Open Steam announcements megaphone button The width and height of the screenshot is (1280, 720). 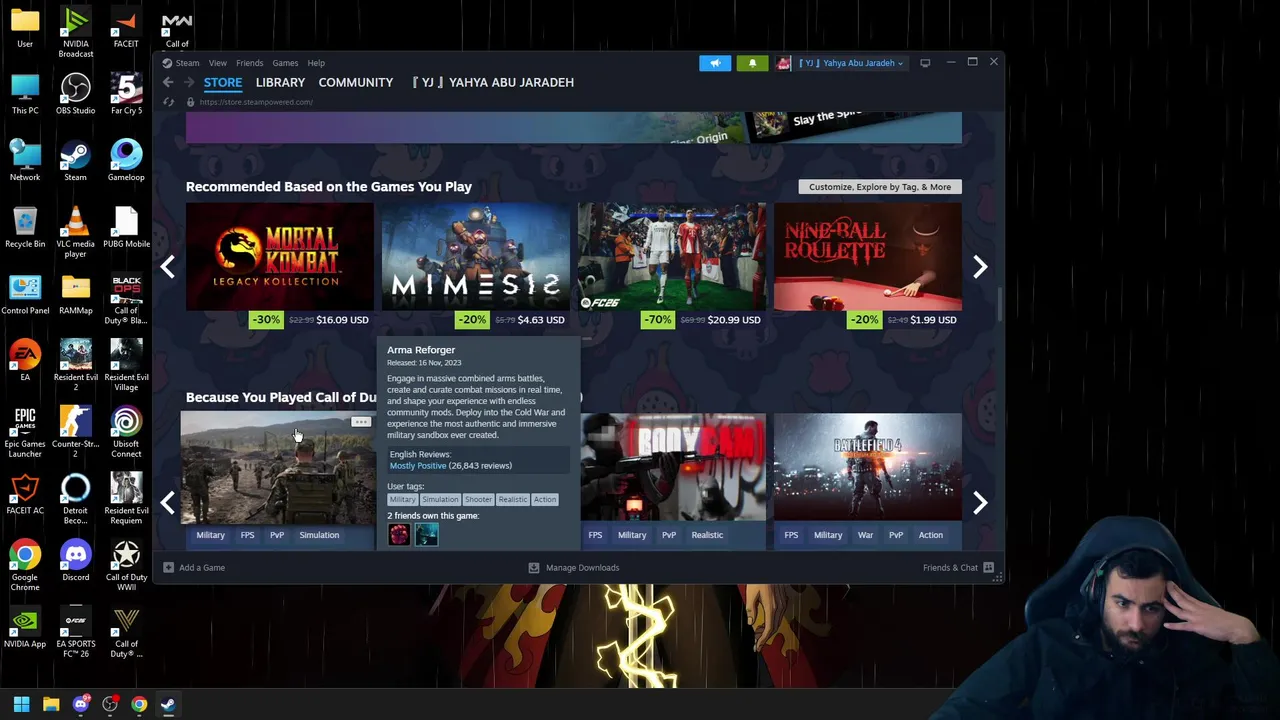click(715, 63)
